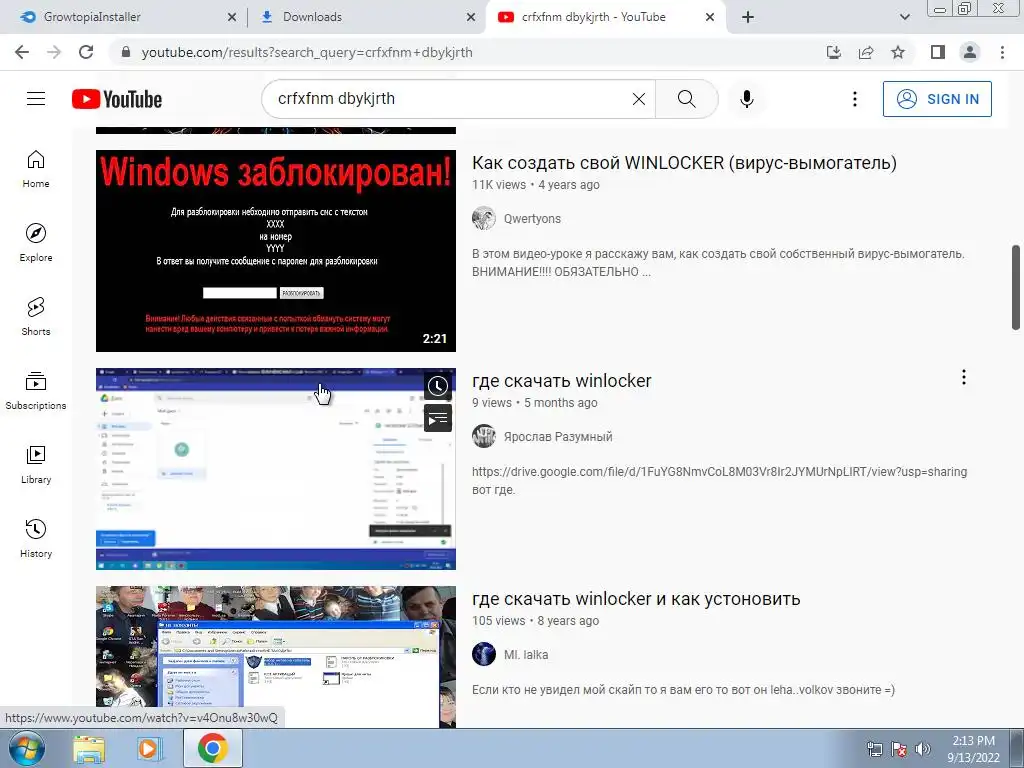Go forward in browser

[x=54, y=52]
